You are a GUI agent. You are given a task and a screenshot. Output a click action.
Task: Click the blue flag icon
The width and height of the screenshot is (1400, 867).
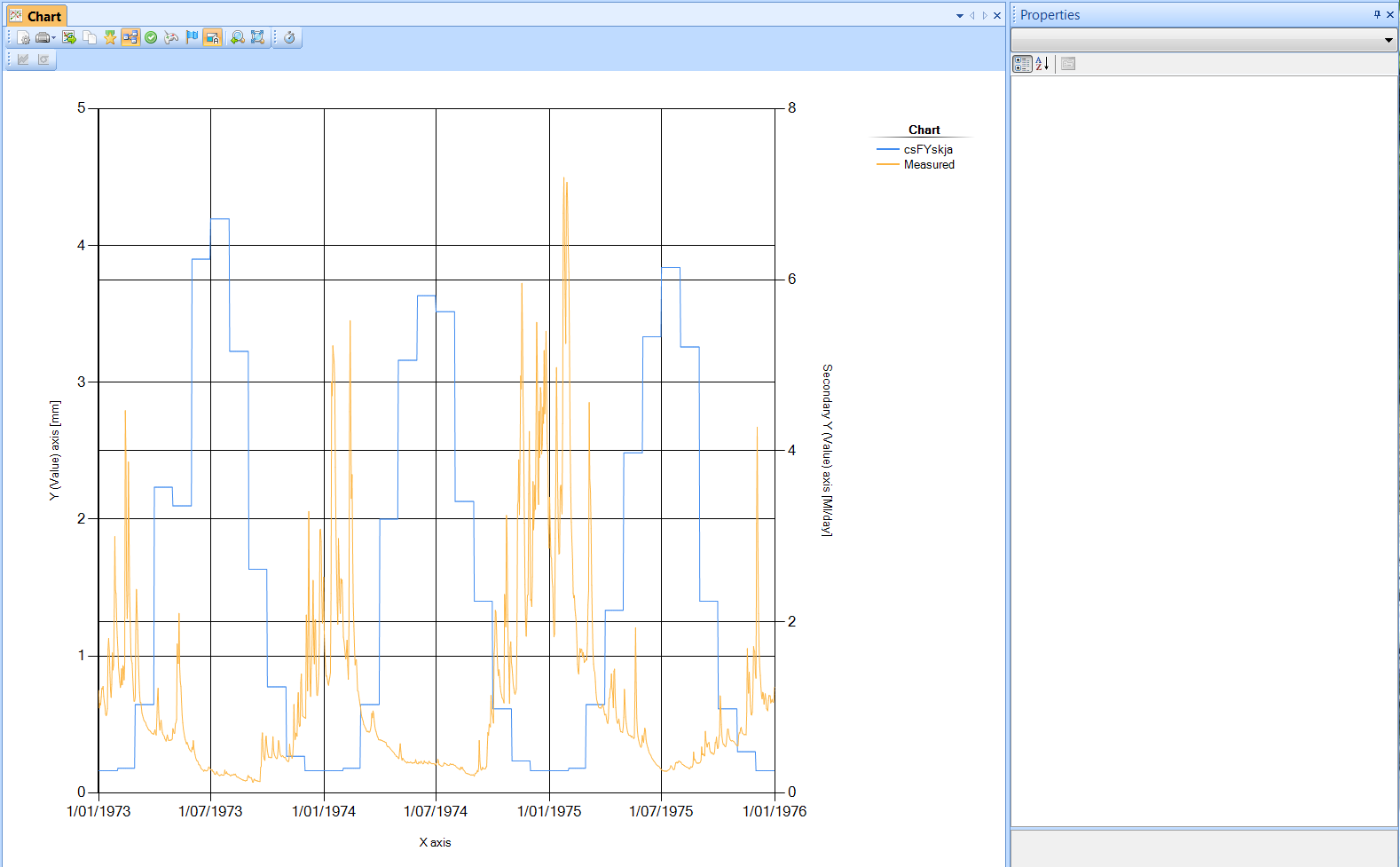192,37
